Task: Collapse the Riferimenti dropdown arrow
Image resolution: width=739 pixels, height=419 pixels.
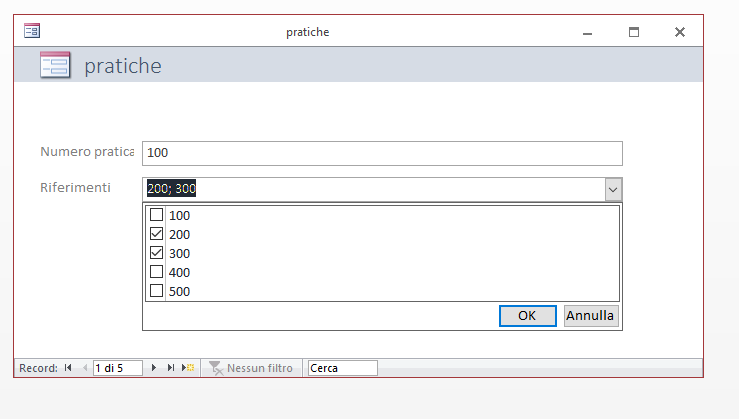Action: pyautogui.click(x=613, y=190)
